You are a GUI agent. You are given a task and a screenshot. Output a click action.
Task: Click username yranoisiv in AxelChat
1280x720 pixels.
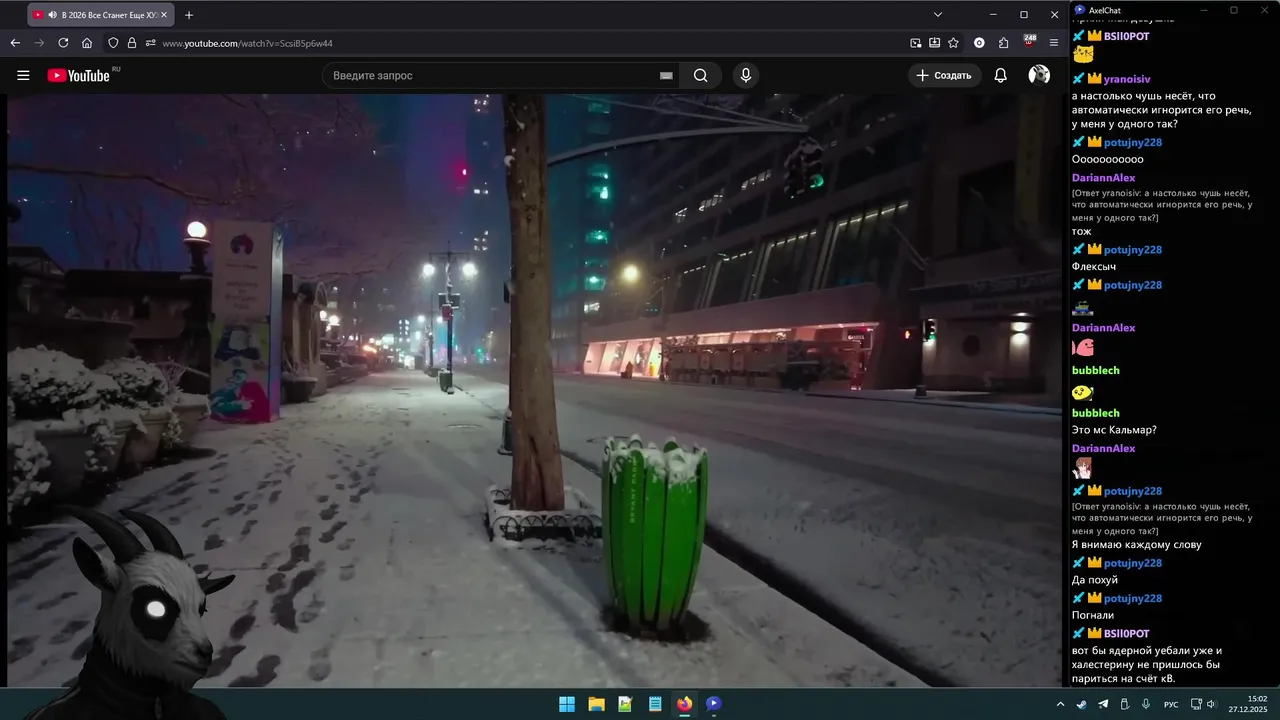(x=1127, y=79)
